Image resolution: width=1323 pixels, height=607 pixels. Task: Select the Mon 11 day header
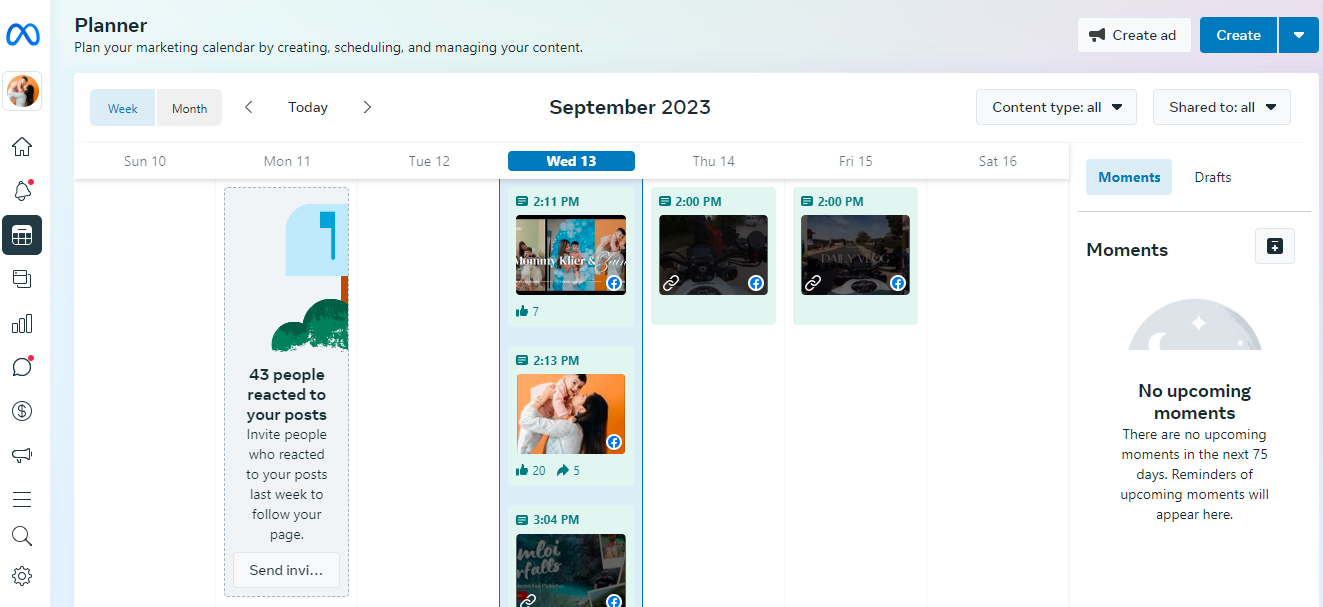(287, 161)
